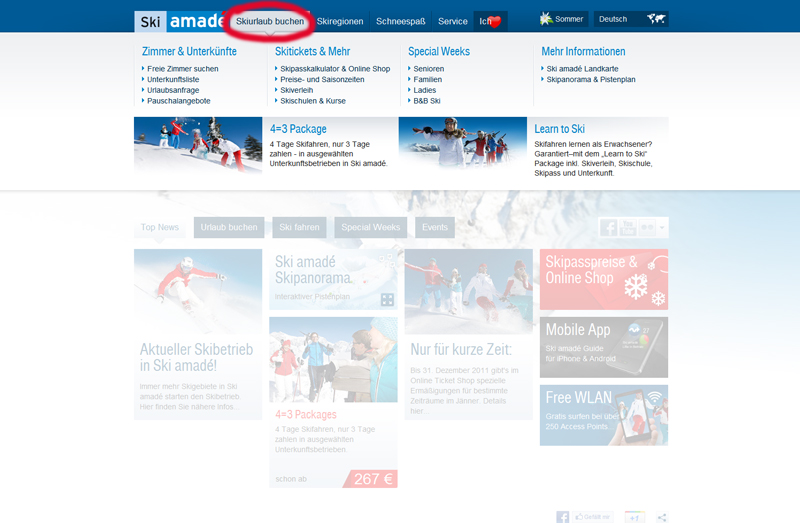Switch to Sommer via edelweiss flower icon
This screenshot has height=523, width=800.
546,19
